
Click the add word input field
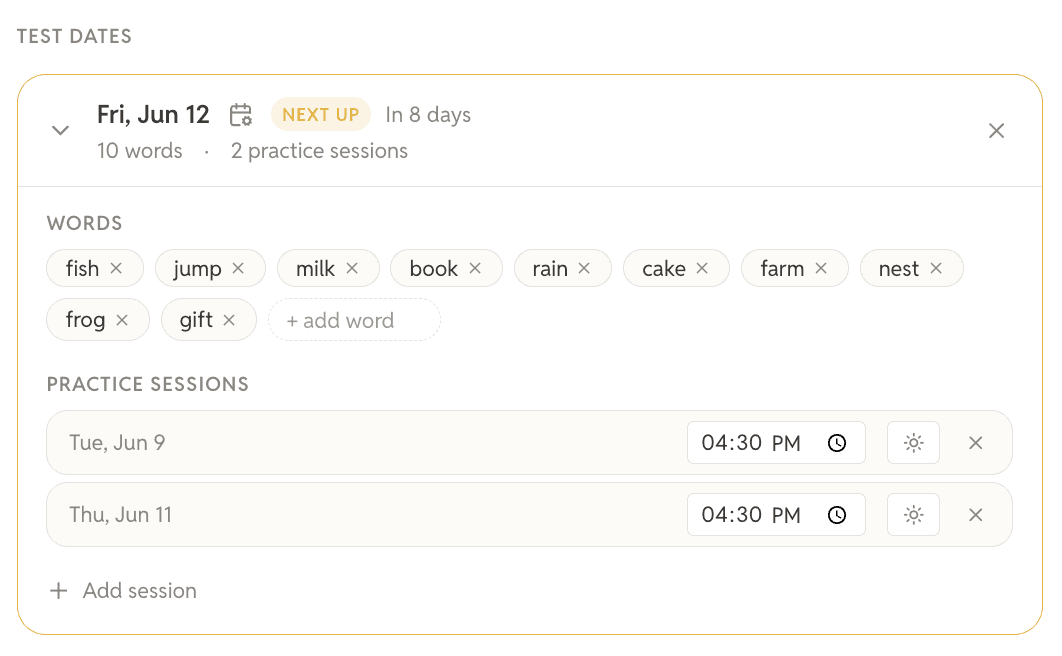point(354,320)
